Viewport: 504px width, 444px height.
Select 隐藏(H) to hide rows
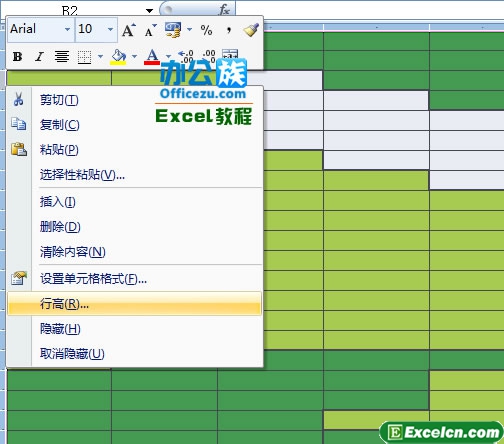click(x=135, y=329)
